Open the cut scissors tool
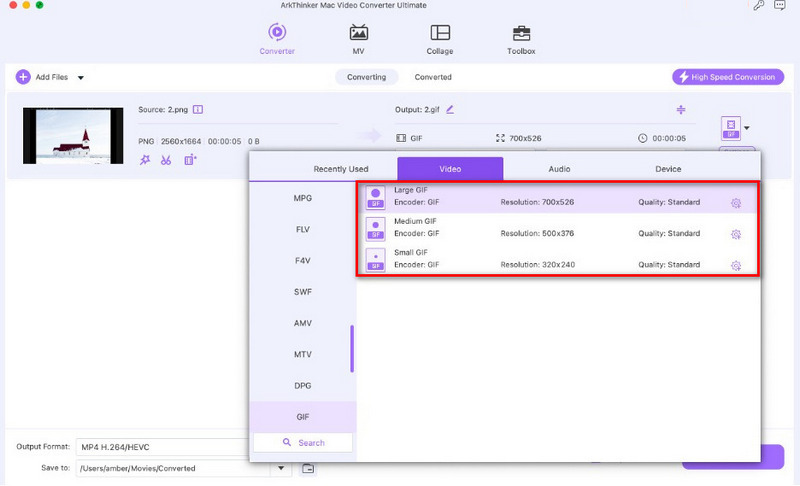This screenshot has height=486, width=800. pyautogui.click(x=166, y=160)
